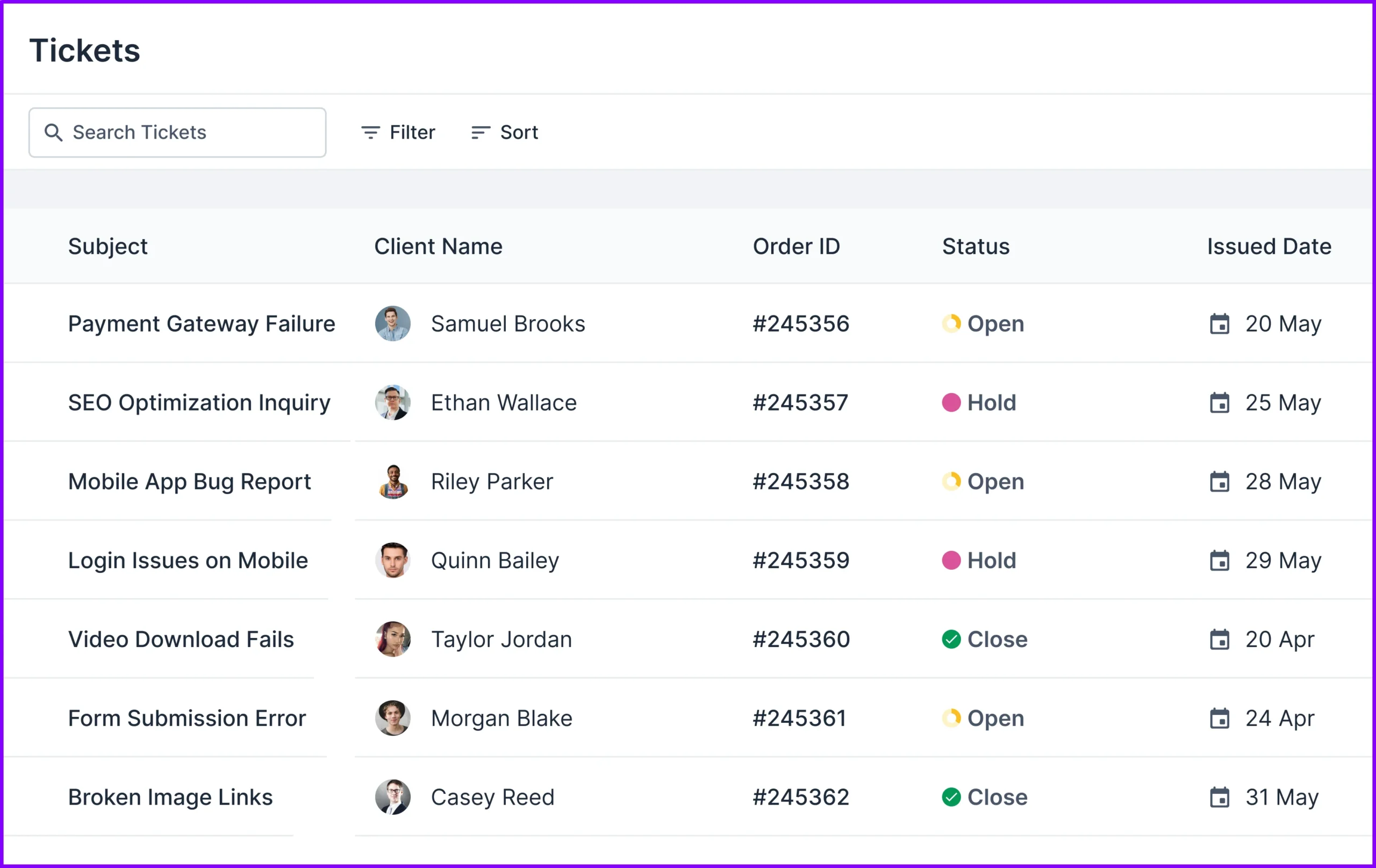Click green Close checkmark for Taylor Jordan
The width and height of the screenshot is (1376, 868).
coord(951,640)
